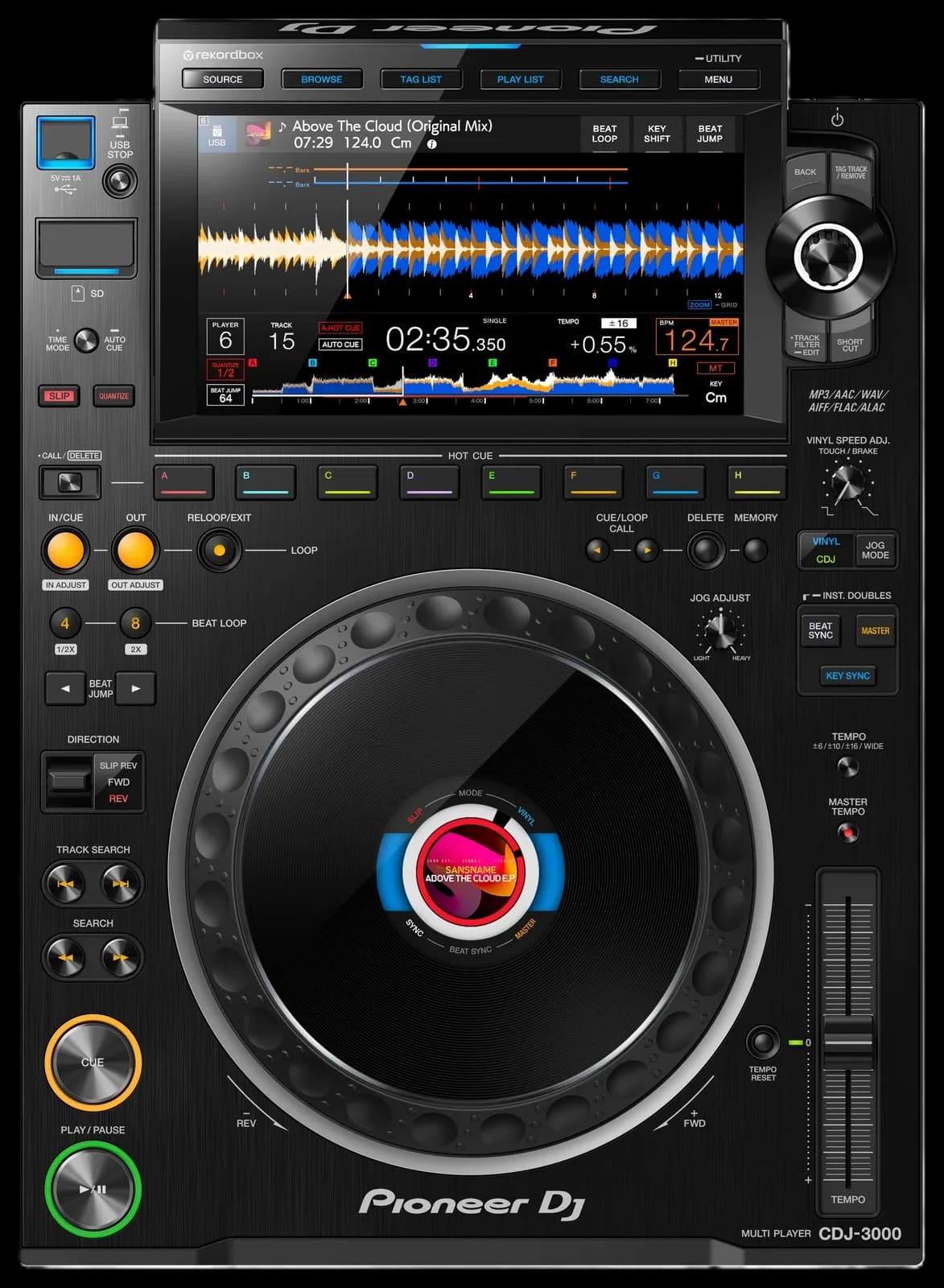Click the TAG TRACK/REMOVE button
Viewport: 944px width, 1288px height.
point(851,172)
